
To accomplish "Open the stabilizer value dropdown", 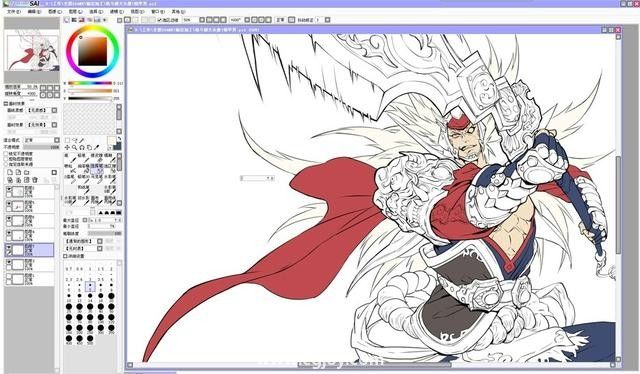I will (x=327, y=20).
